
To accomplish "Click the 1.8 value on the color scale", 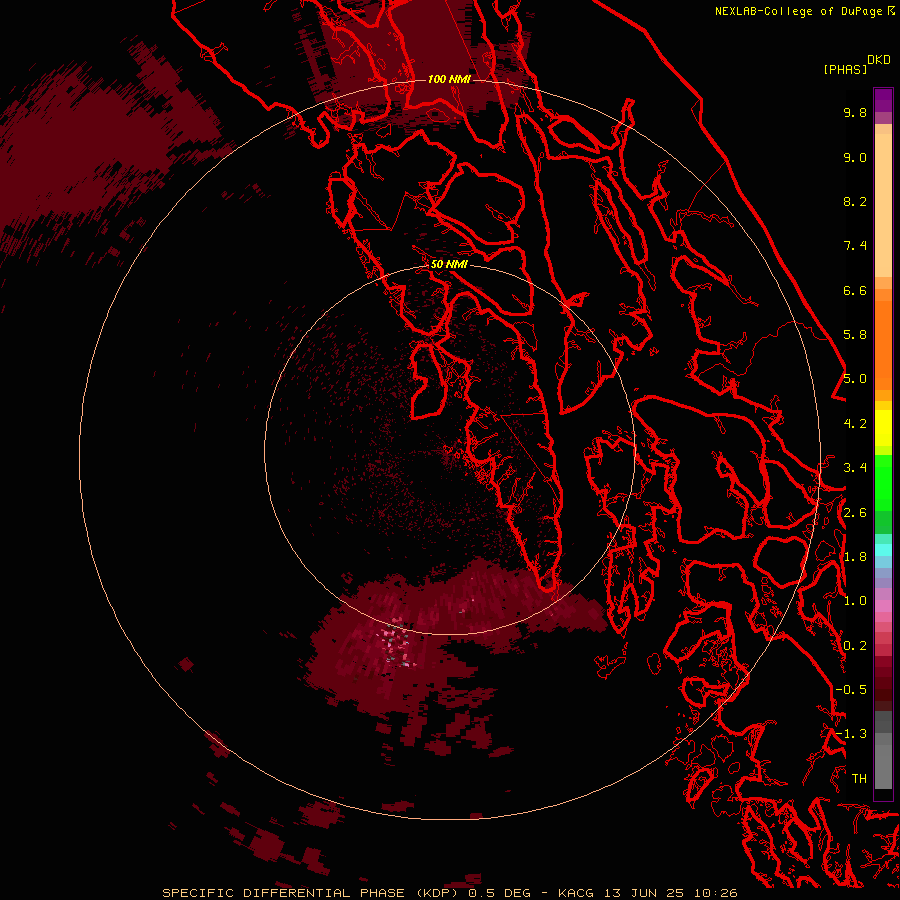I will (x=855, y=557).
